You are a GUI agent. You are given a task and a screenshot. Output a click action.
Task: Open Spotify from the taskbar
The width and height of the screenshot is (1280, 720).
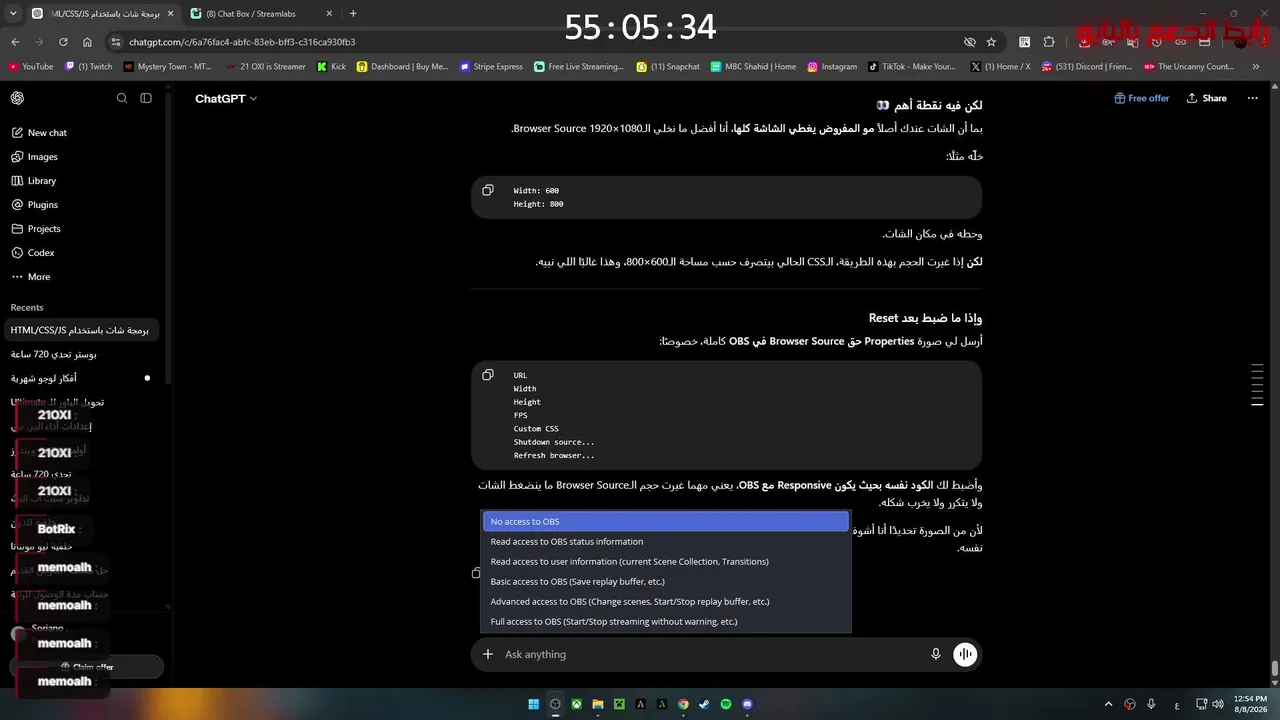(726, 704)
